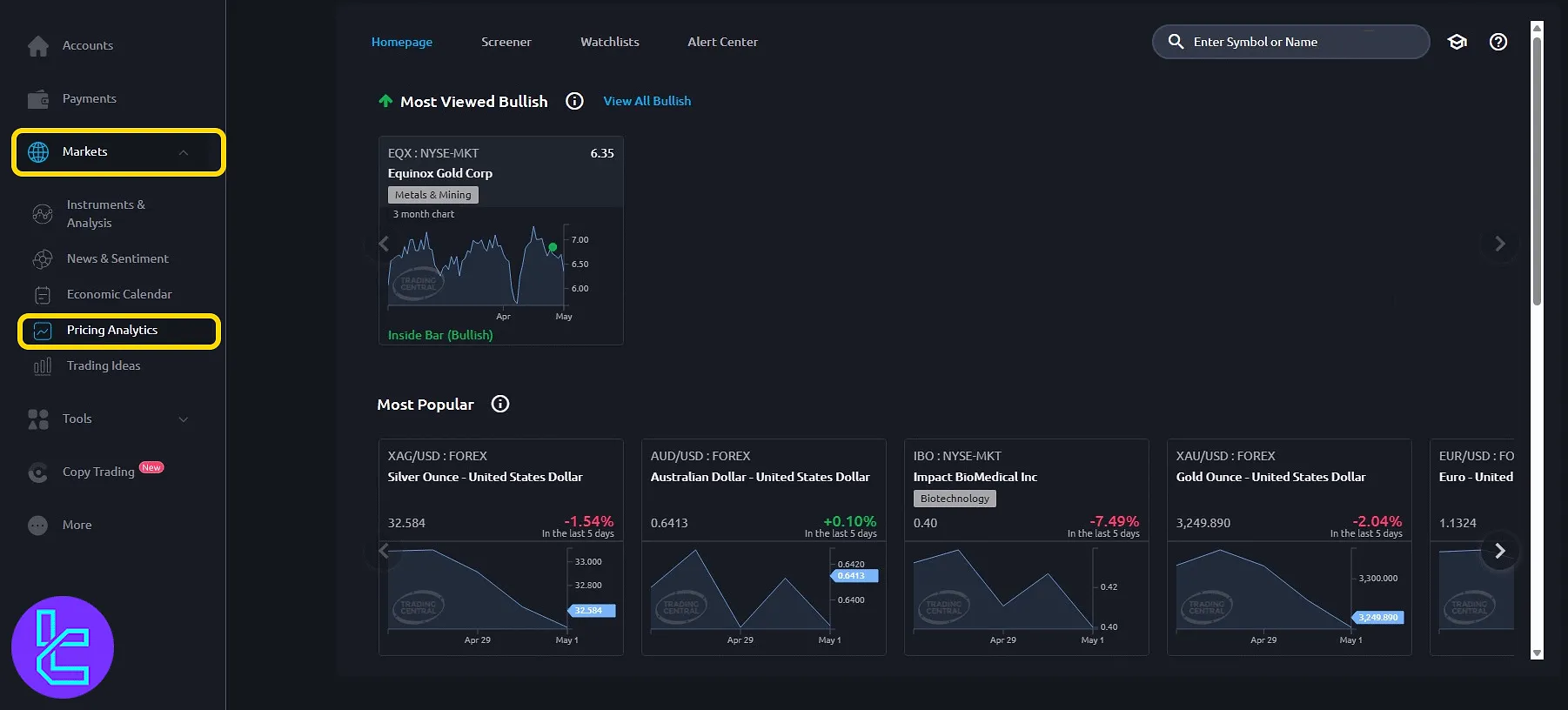Click the More ellipsis icon
The height and width of the screenshot is (710, 1568).
click(x=38, y=526)
